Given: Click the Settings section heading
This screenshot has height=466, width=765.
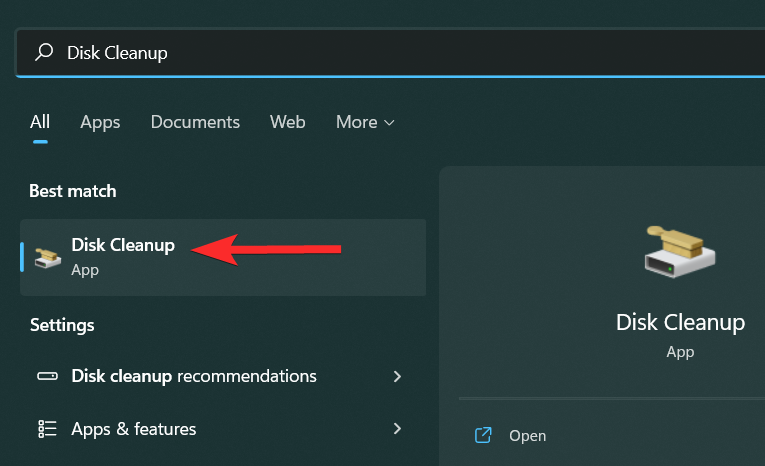Looking at the screenshot, I should pyautogui.click(x=62, y=325).
